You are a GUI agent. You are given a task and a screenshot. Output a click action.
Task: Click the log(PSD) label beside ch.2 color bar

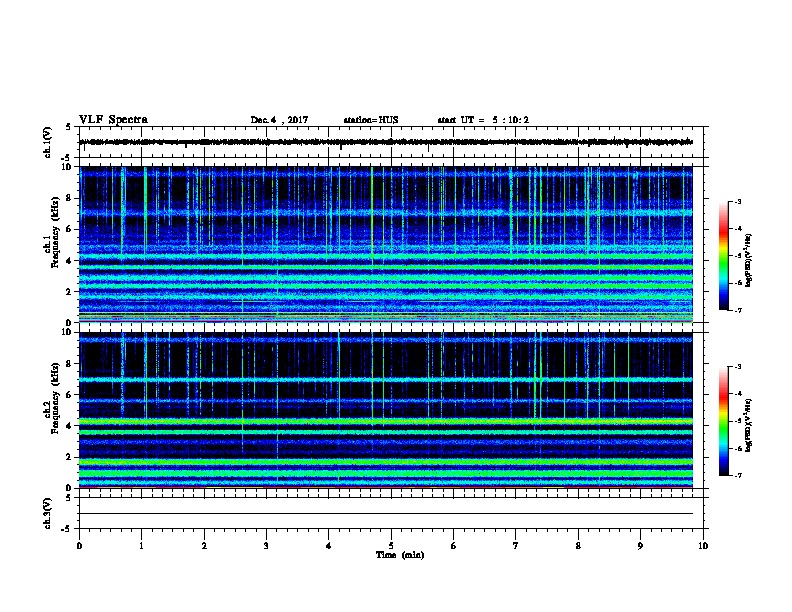[x=749, y=426]
